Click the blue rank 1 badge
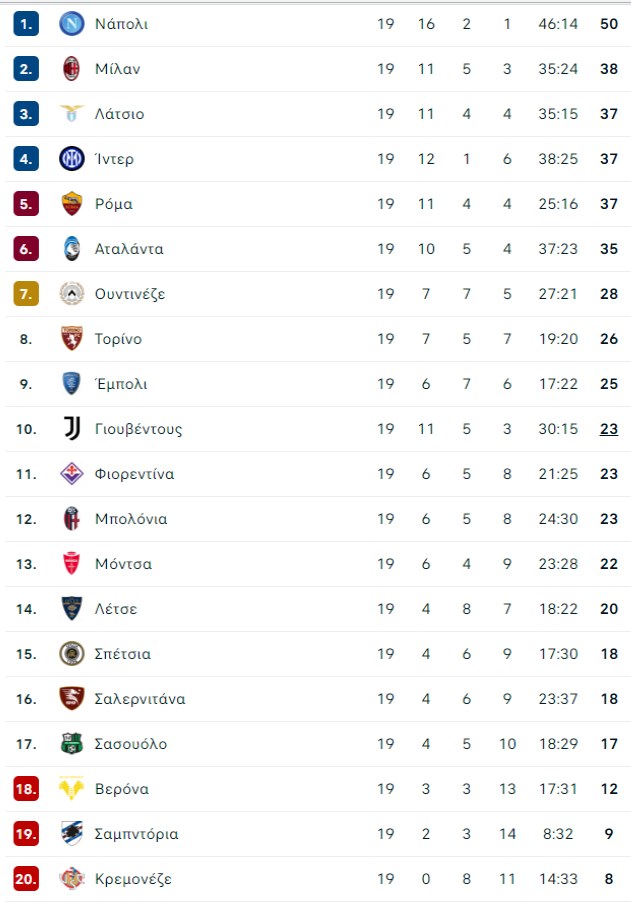Viewport: 631px width, 904px height. tap(26, 24)
